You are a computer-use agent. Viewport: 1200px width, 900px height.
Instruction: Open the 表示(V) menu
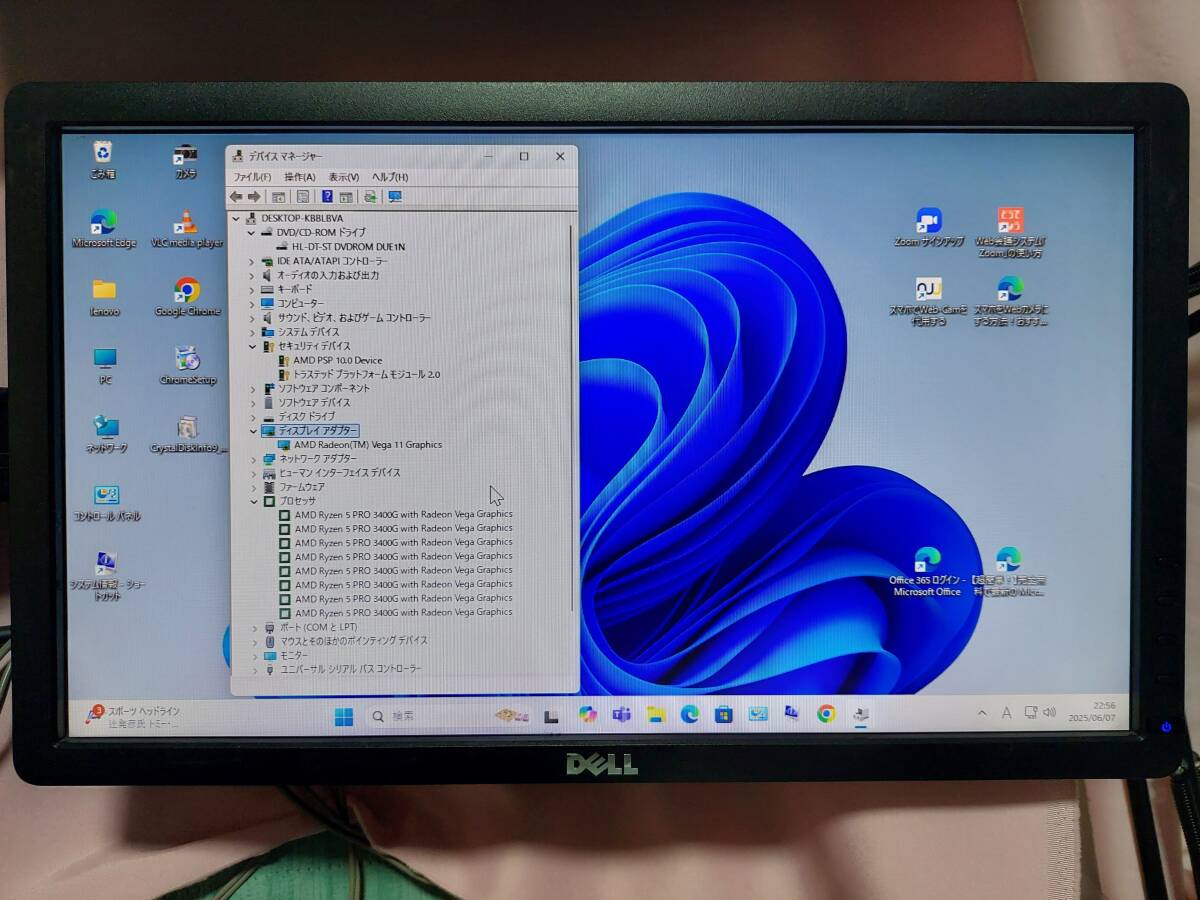pos(344,177)
